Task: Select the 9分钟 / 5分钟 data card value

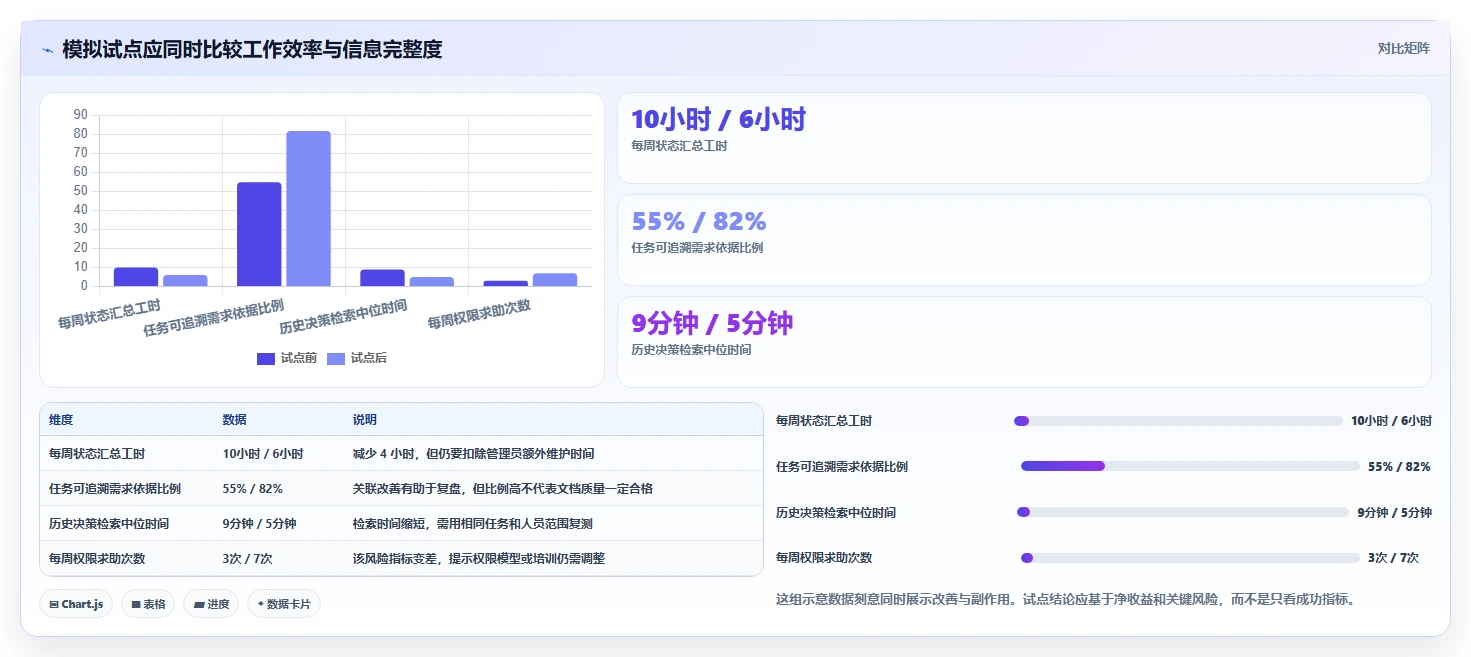Action: pos(712,323)
